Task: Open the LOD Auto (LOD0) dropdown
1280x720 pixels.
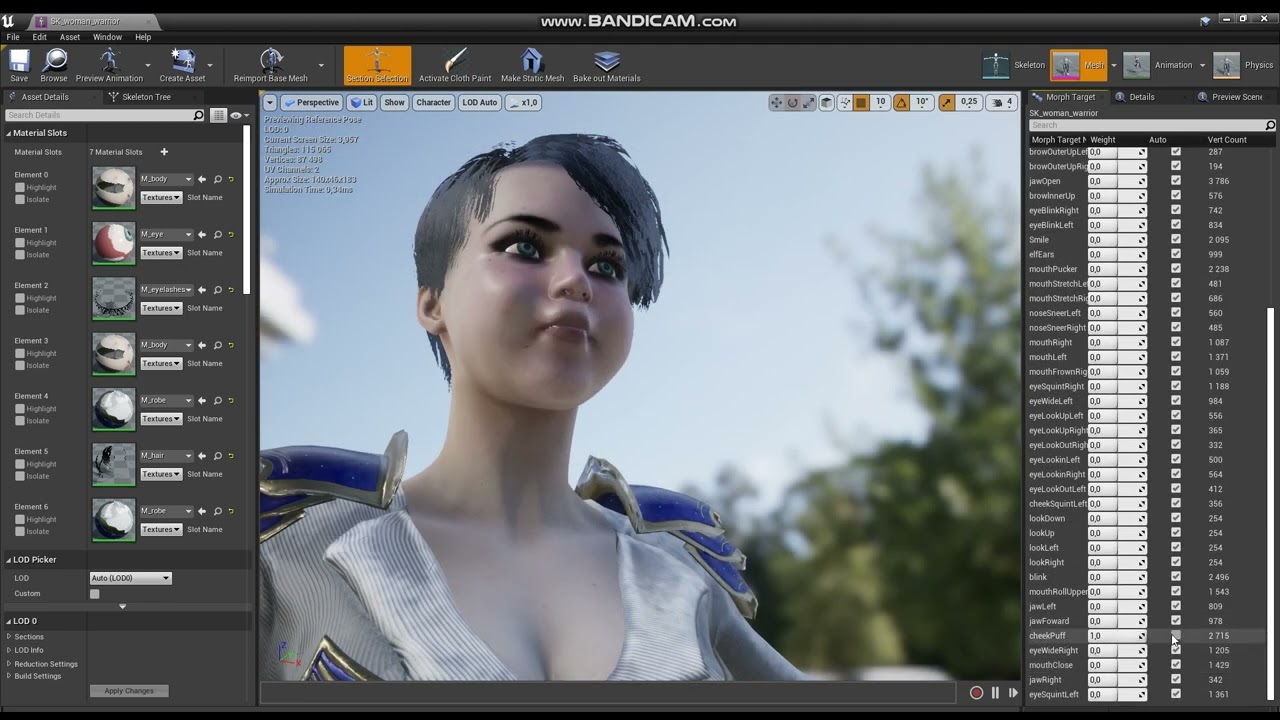Action: tap(130, 578)
